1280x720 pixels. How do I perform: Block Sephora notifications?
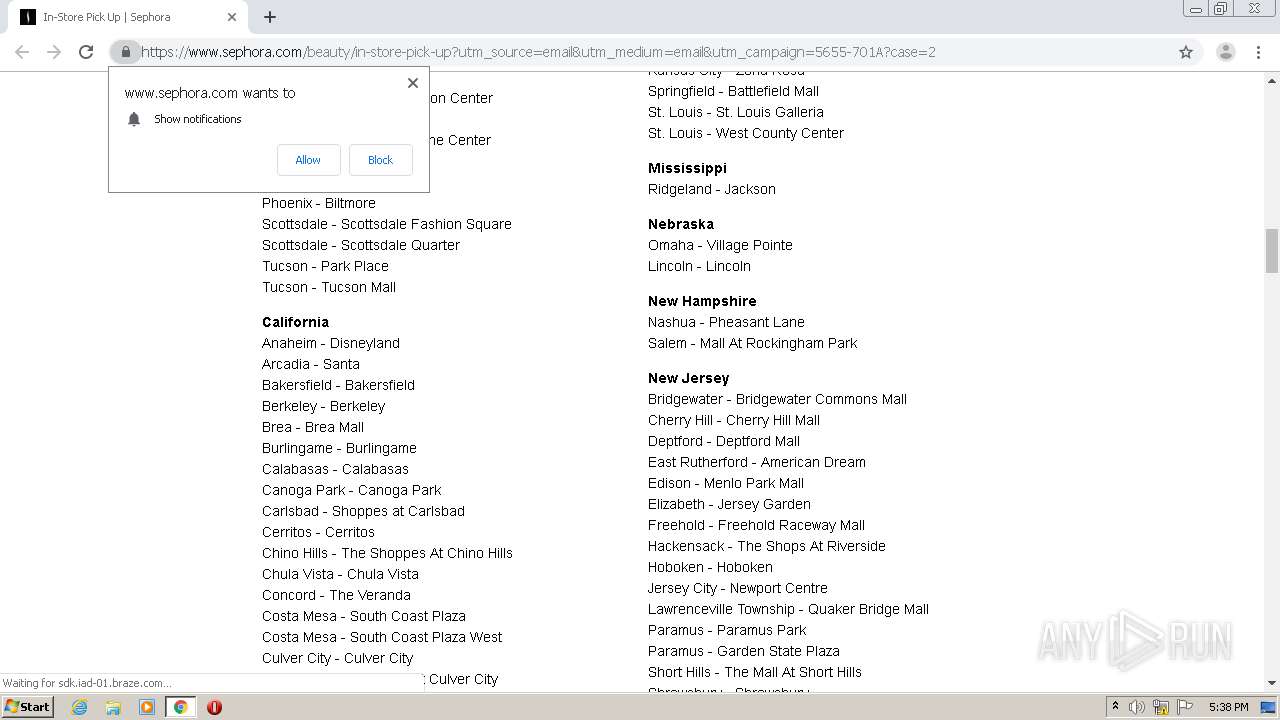click(381, 160)
